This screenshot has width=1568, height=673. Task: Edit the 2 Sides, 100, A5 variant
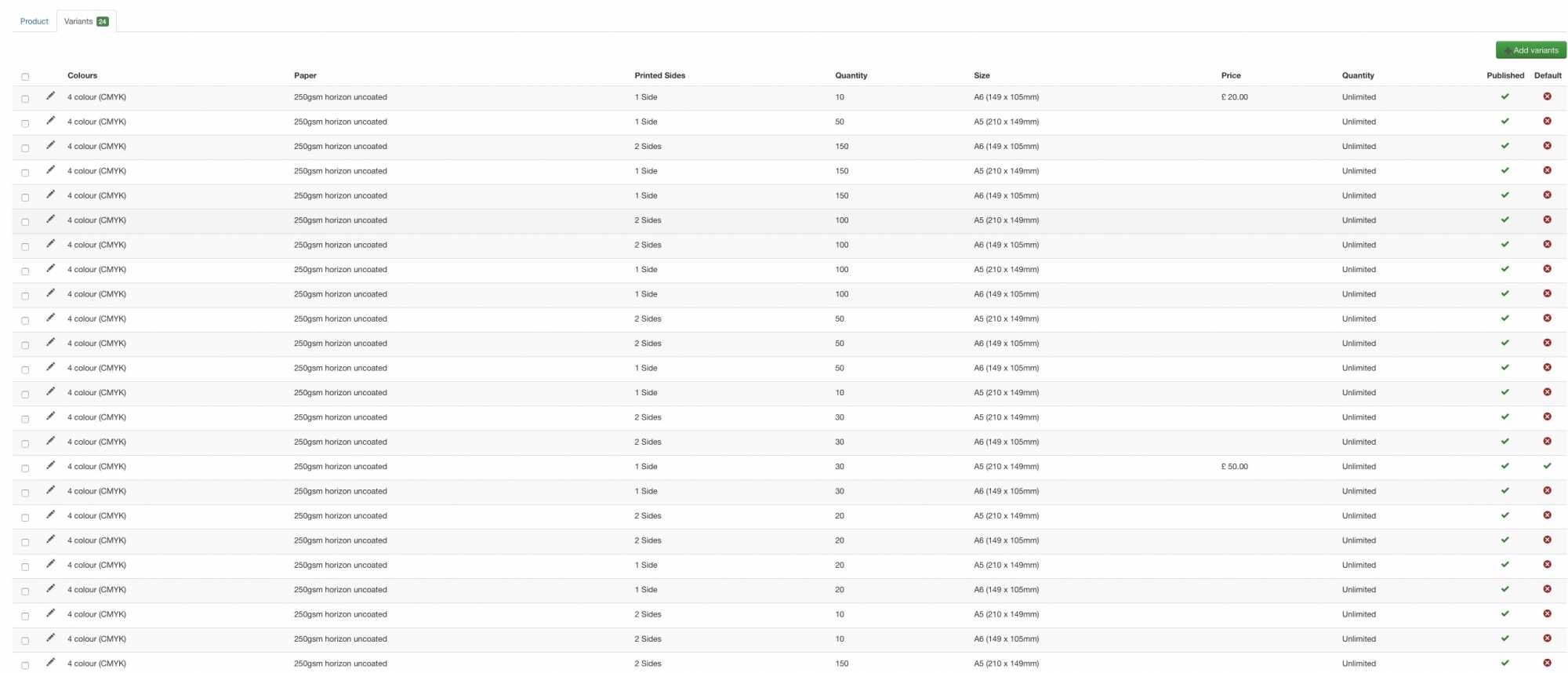[50, 219]
